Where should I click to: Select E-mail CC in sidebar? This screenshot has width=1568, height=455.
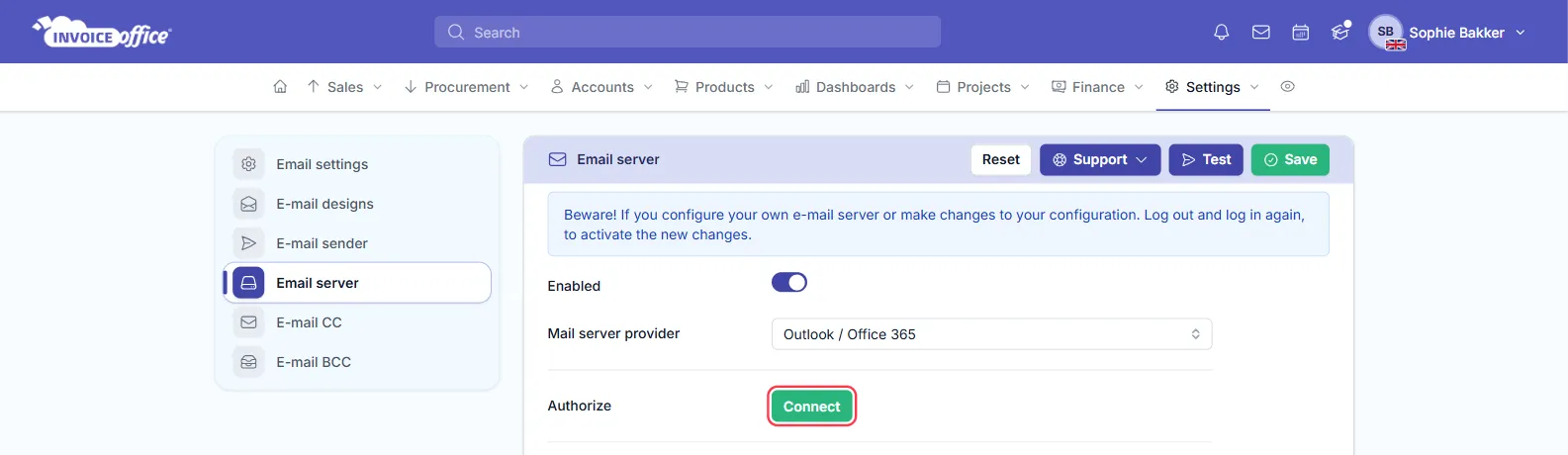pos(357,322)
